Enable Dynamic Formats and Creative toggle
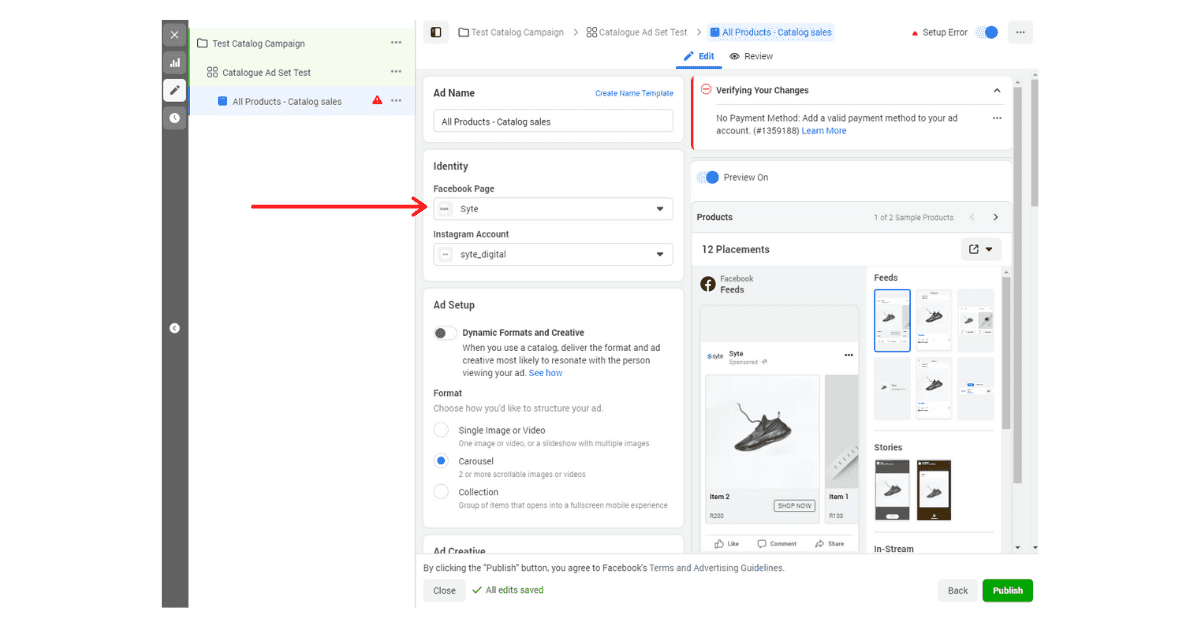Viewport: 1200px width, 628px height. 445,333
